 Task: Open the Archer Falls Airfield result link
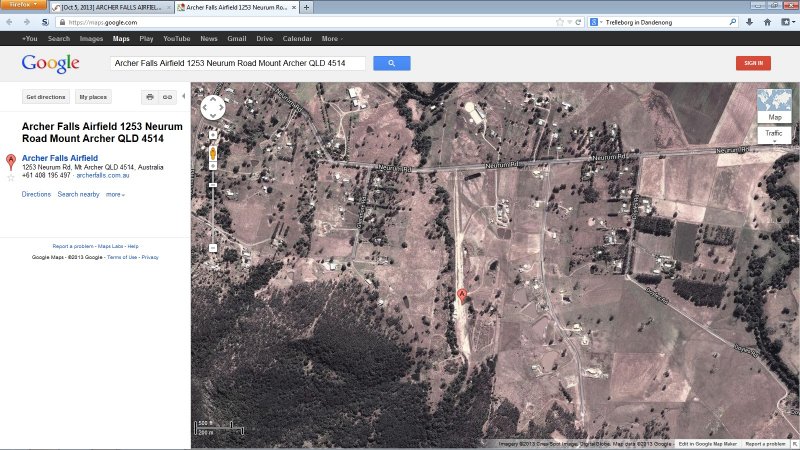pos(60,158)
